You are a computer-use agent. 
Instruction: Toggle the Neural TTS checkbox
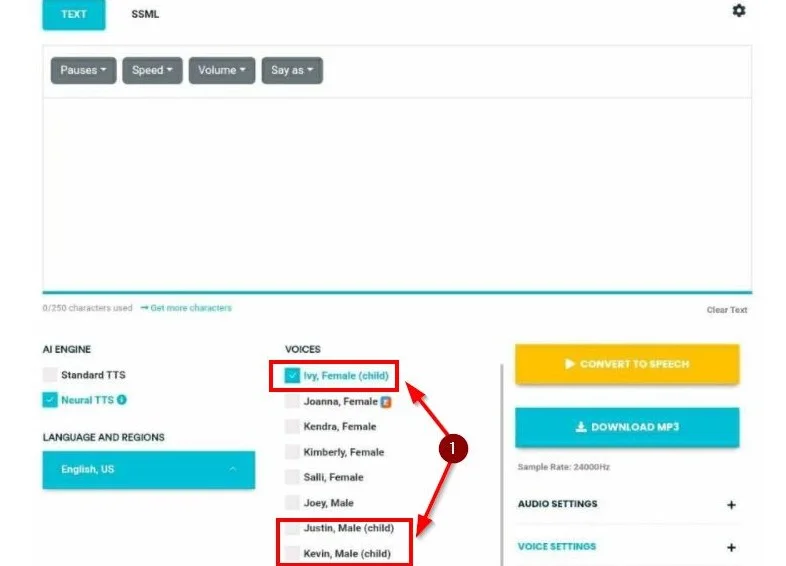(x=50, y=400)
